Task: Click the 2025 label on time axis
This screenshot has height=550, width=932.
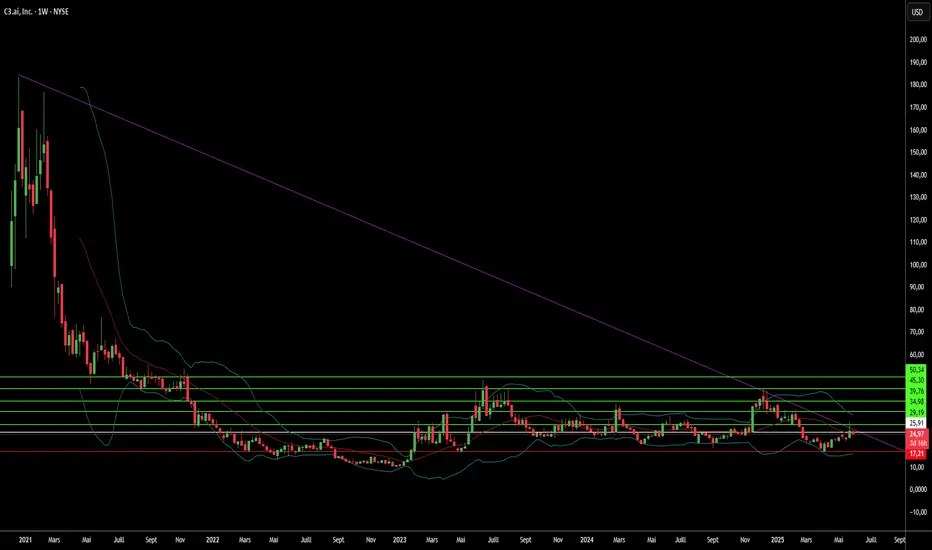Action: pos(777,540)
